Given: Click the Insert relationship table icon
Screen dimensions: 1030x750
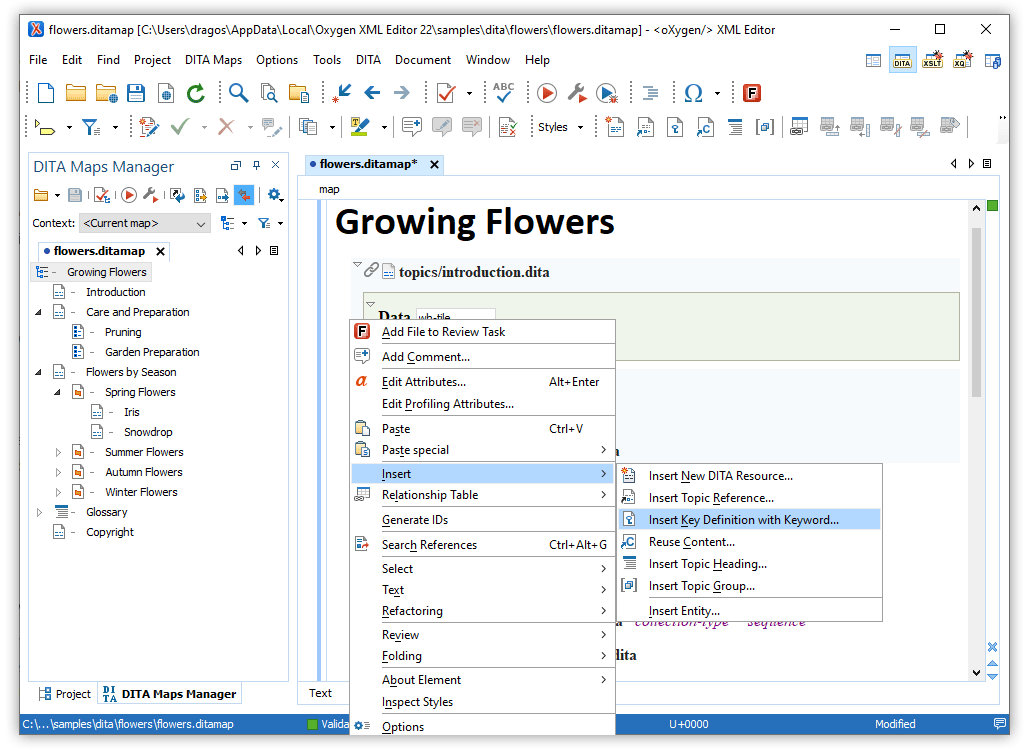Looking at the screenshot, I should [799, 126].
